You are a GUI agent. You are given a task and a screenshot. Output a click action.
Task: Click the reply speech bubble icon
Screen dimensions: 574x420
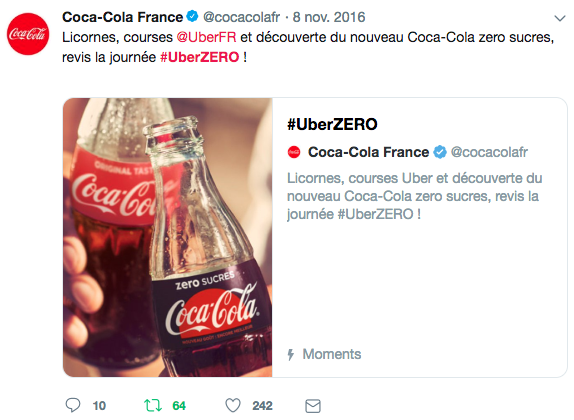coord(72,405)
